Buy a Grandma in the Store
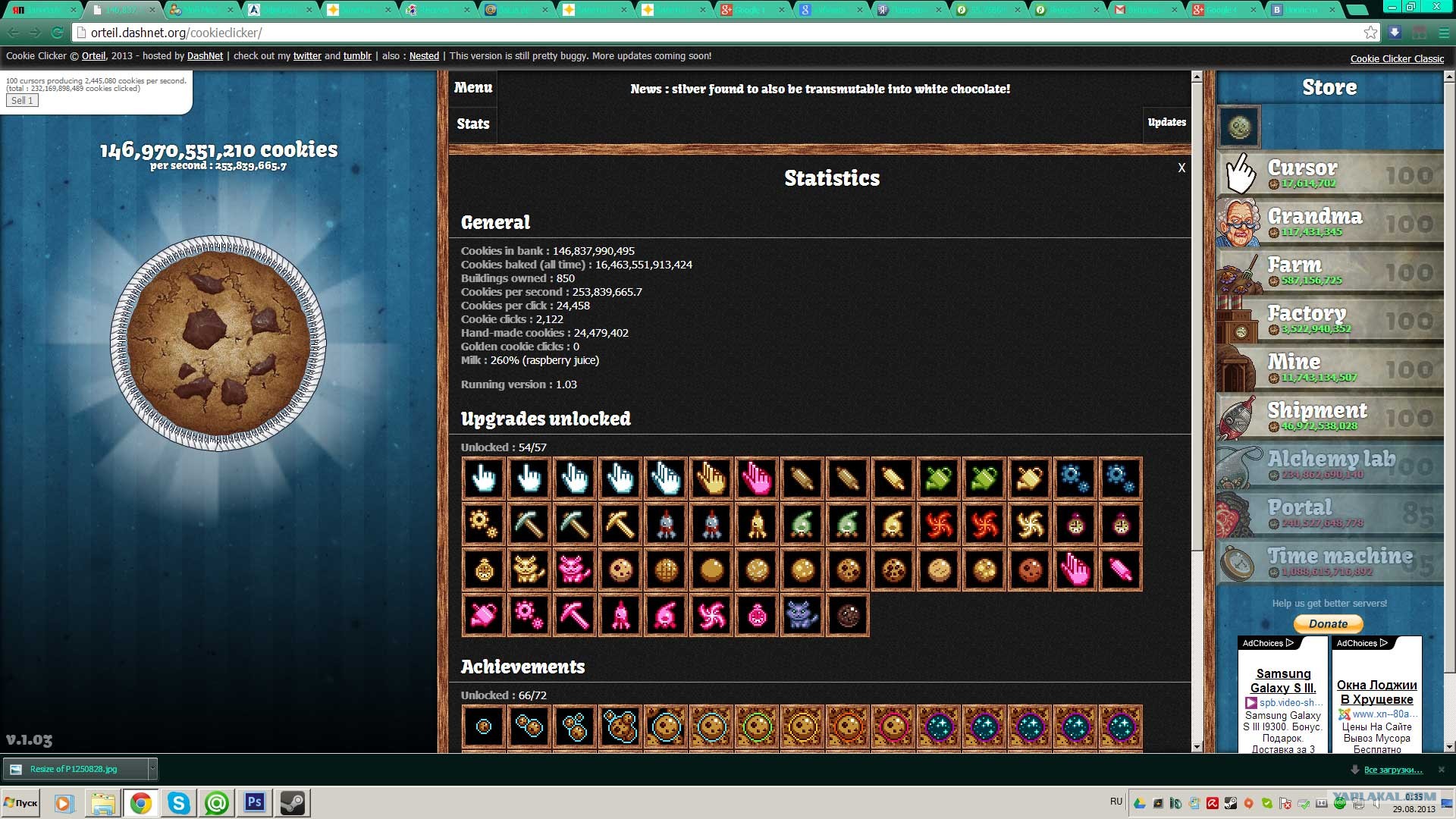 point(1330,222)
